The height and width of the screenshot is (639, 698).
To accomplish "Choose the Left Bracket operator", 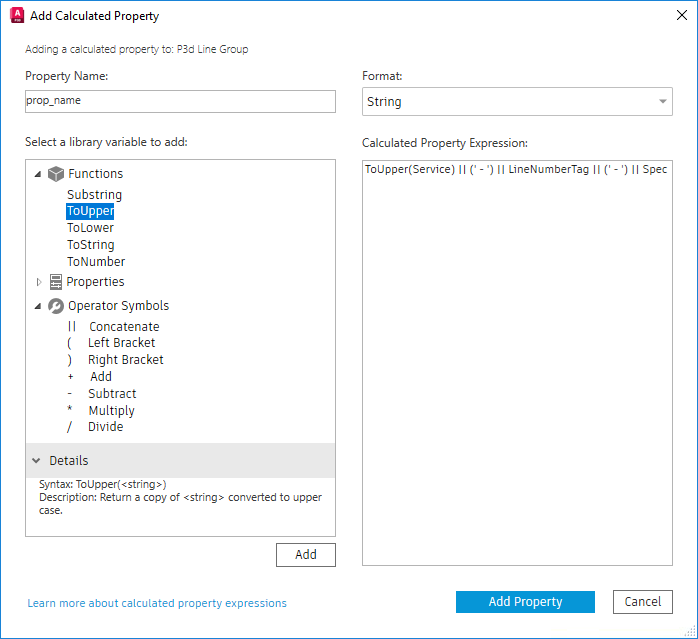I will click(x=121, y=343).
